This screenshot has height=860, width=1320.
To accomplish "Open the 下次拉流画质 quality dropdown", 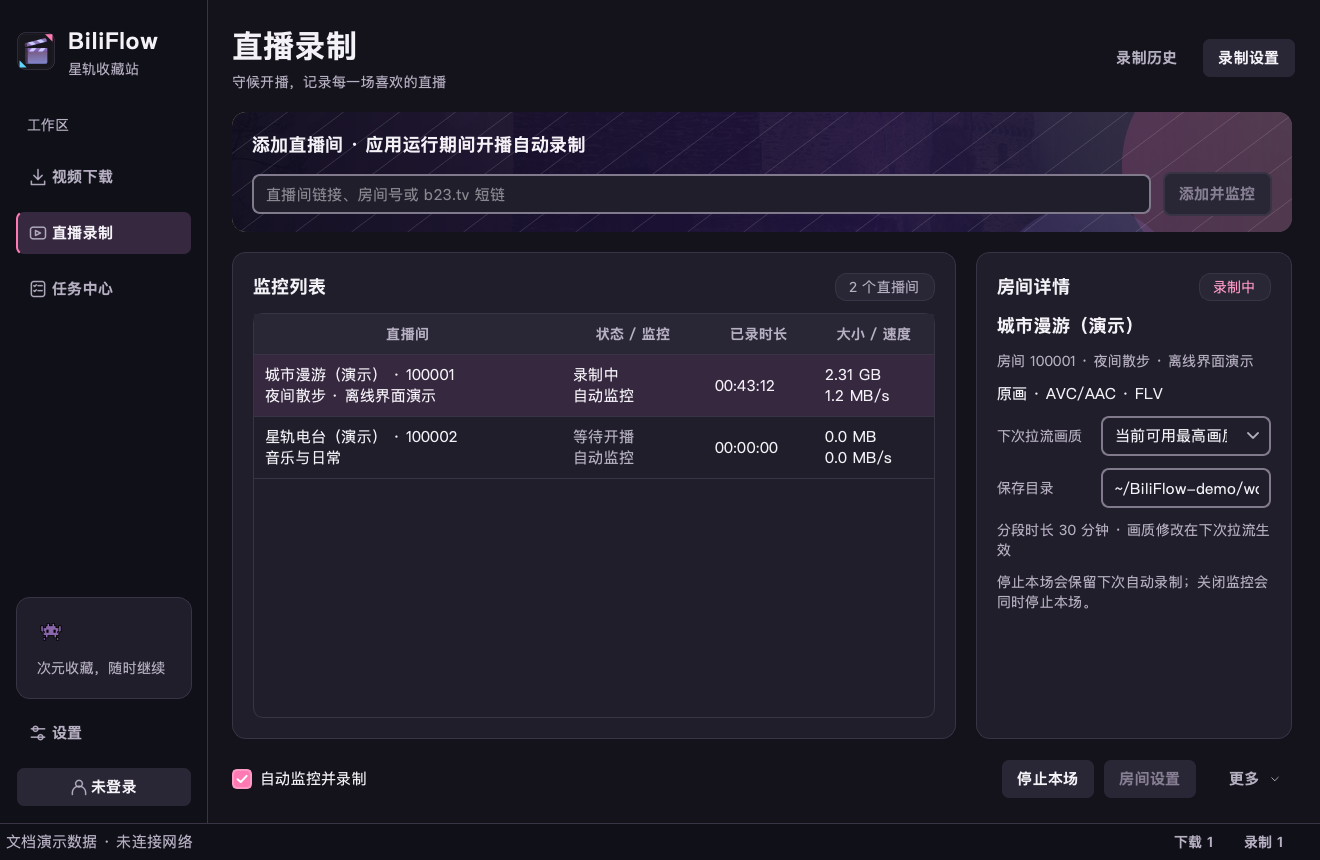I will tap(1186, 437).
